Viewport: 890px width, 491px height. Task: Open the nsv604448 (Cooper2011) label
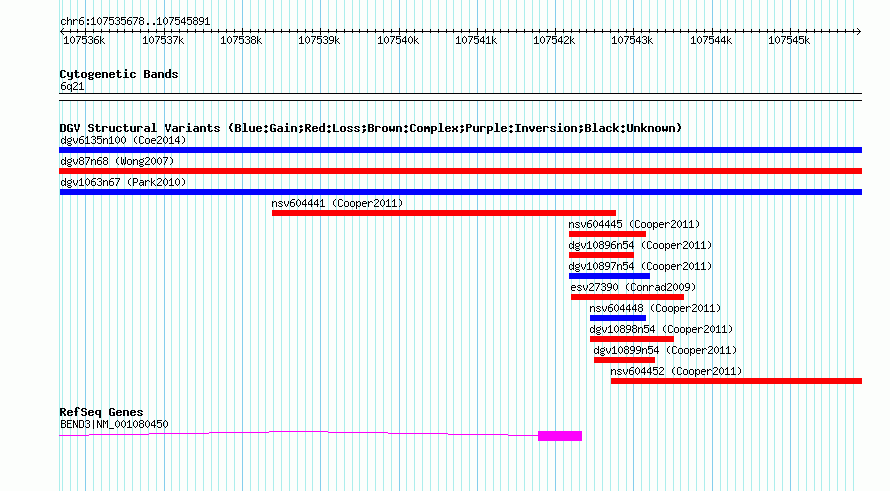[655, 308]
